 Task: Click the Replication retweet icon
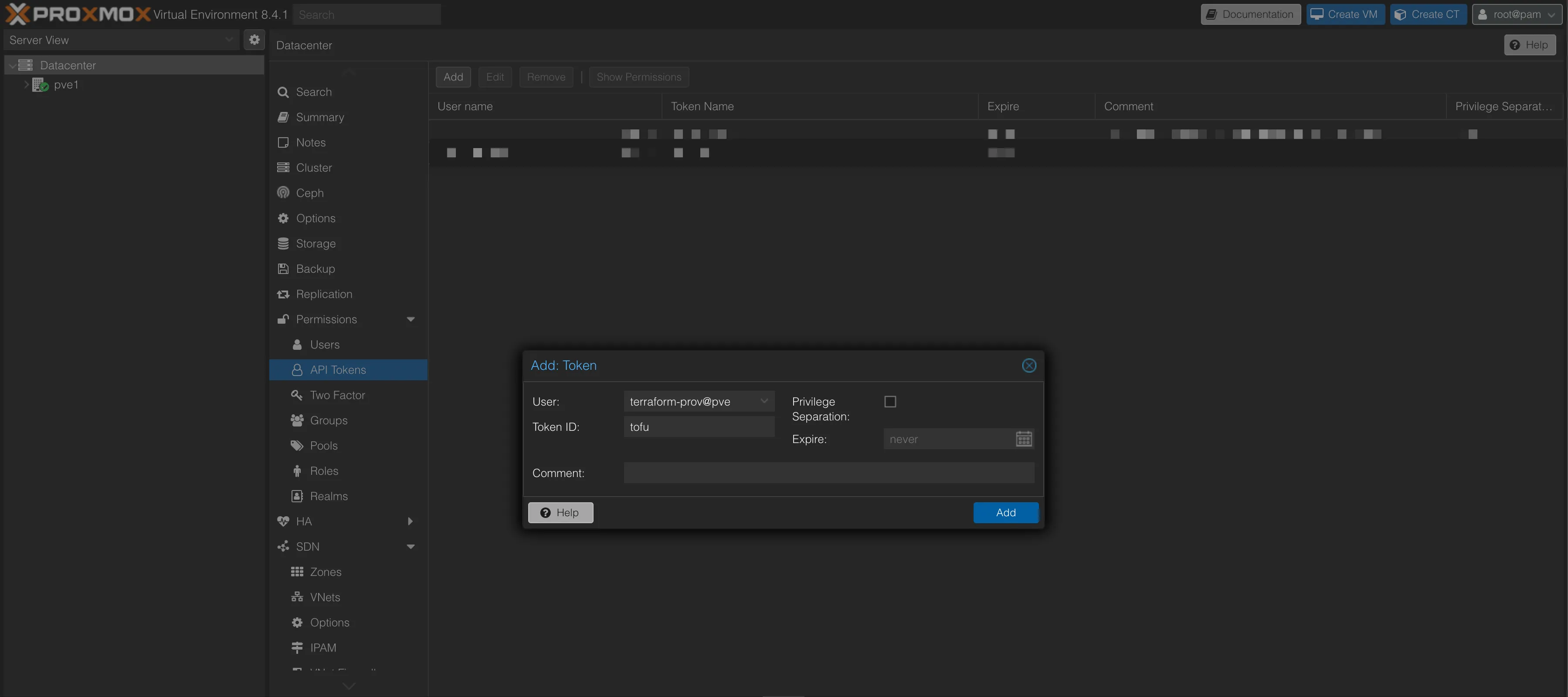(x=283, y=294)
